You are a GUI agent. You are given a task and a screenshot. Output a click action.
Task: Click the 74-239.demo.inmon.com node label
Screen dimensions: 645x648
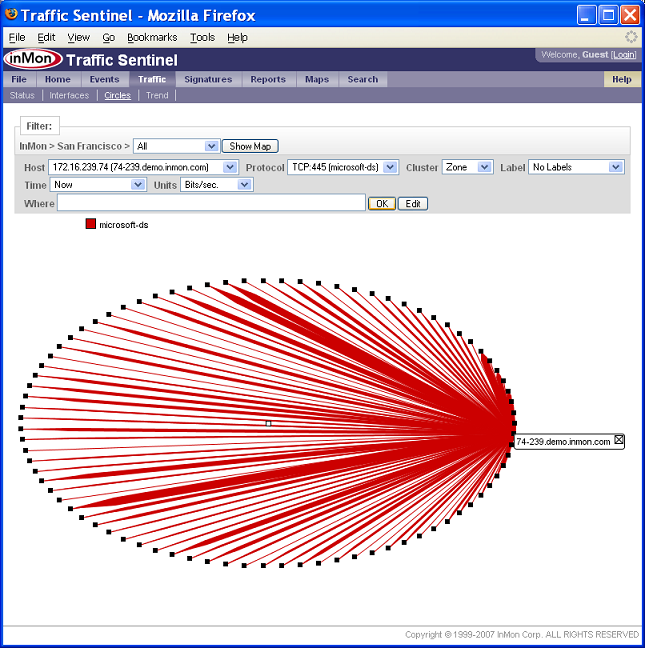(x=563, y=442)
